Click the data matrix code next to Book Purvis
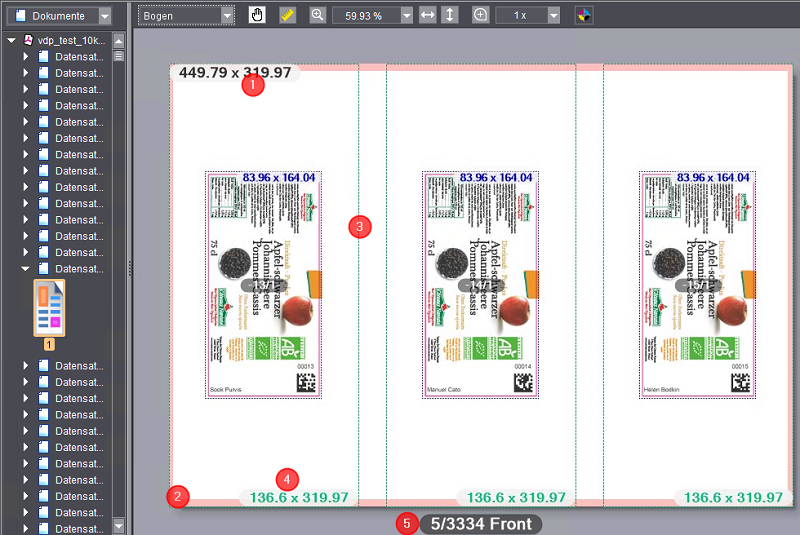Viewport: 800px width, 535px height. 306,383
